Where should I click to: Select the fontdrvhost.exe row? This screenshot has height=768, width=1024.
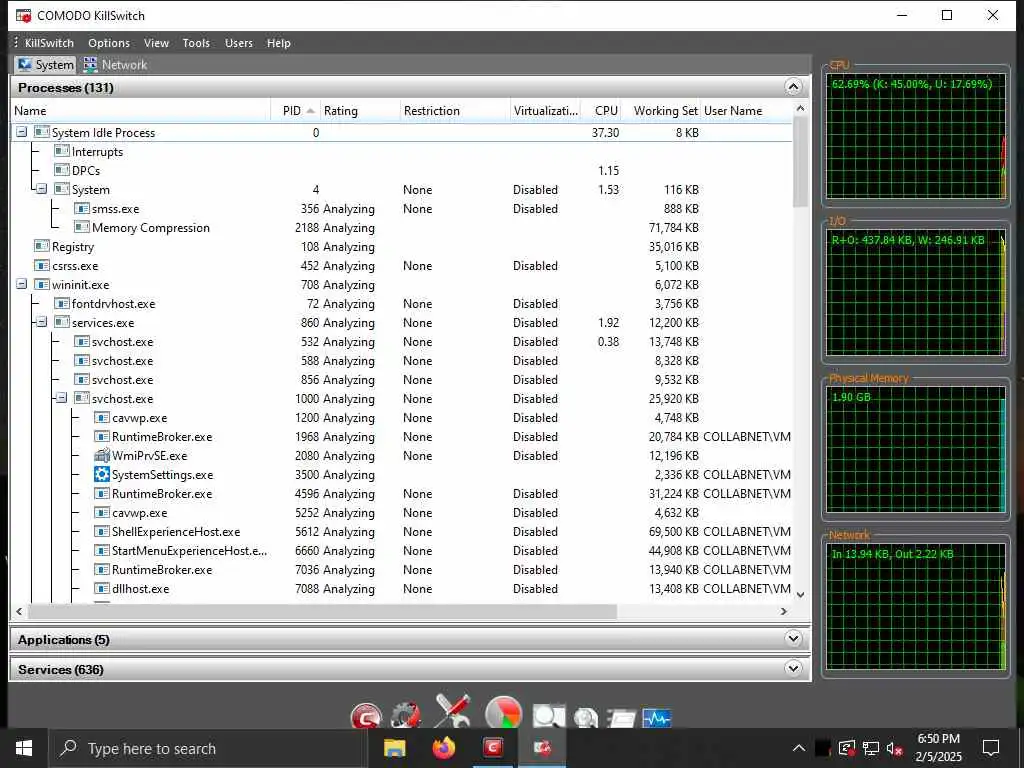click(x=402, y=304)
